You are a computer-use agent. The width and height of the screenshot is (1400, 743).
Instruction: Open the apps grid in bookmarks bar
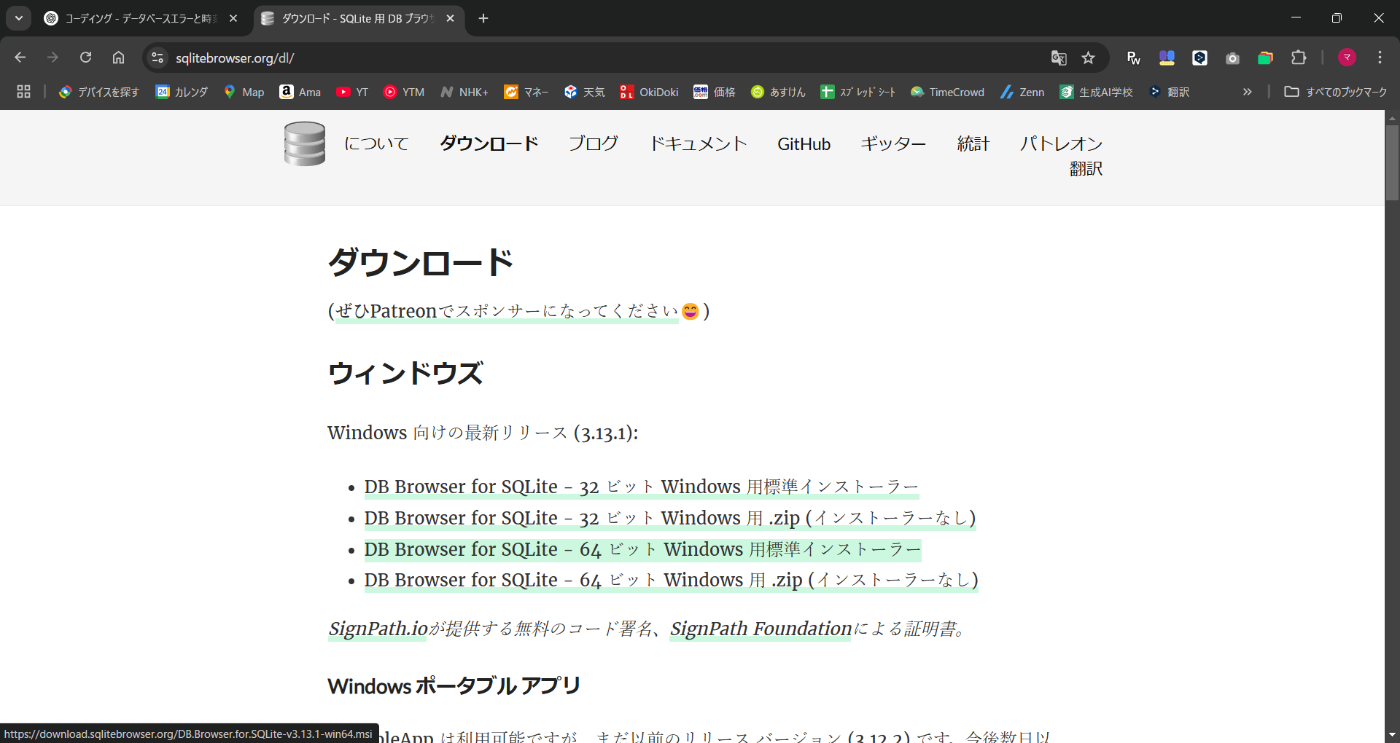pos(24,91)
